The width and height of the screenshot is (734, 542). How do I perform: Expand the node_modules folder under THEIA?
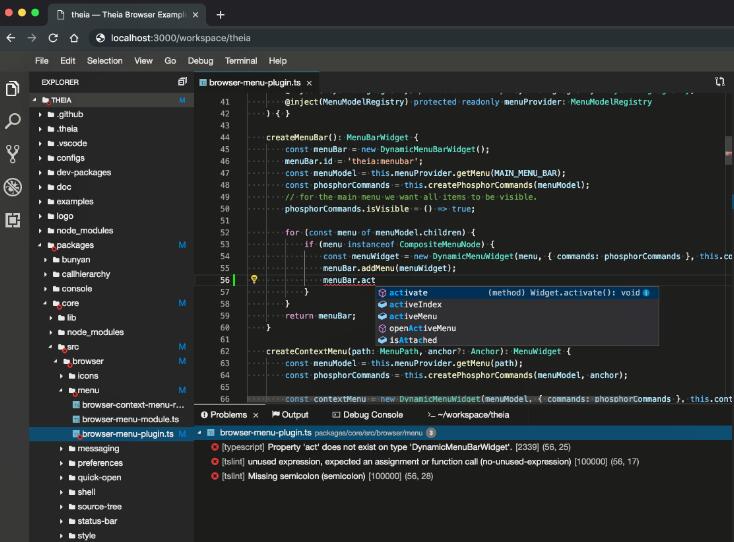point(40,230)
